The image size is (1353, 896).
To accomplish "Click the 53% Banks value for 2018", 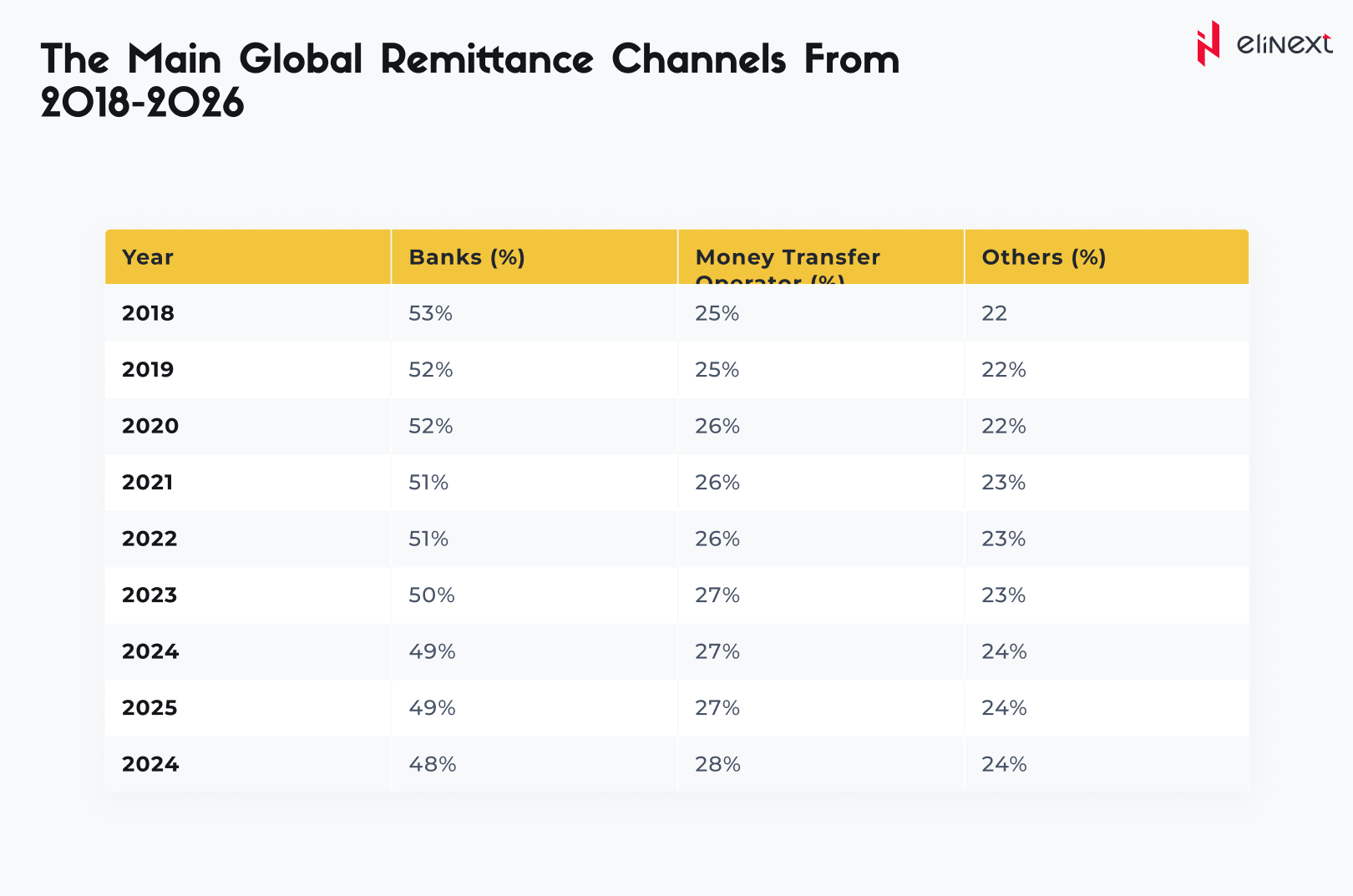I will point(430,313).
